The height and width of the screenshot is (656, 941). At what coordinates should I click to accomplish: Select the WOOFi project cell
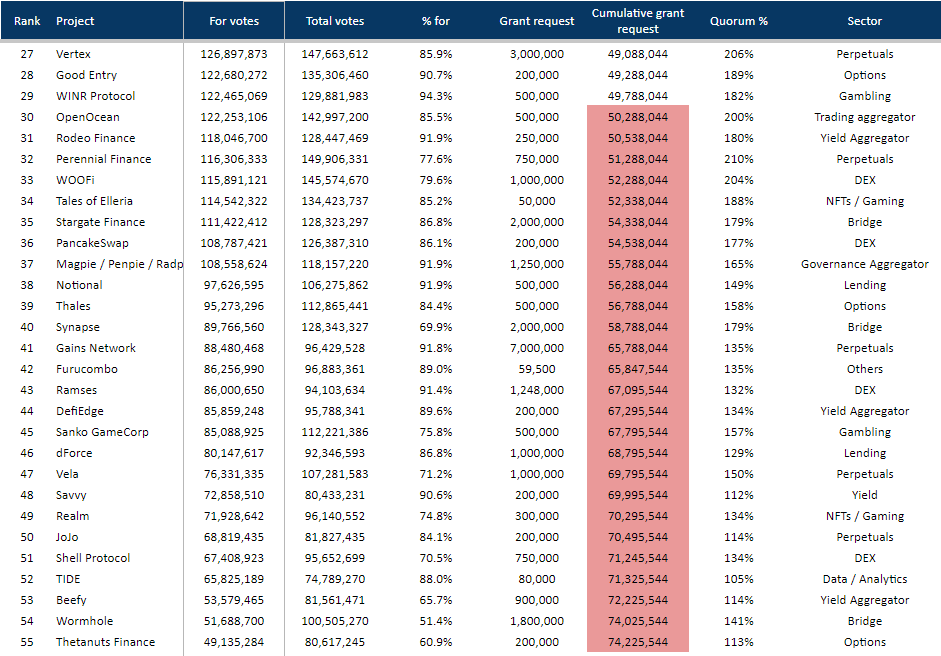[x=75, y=180]
